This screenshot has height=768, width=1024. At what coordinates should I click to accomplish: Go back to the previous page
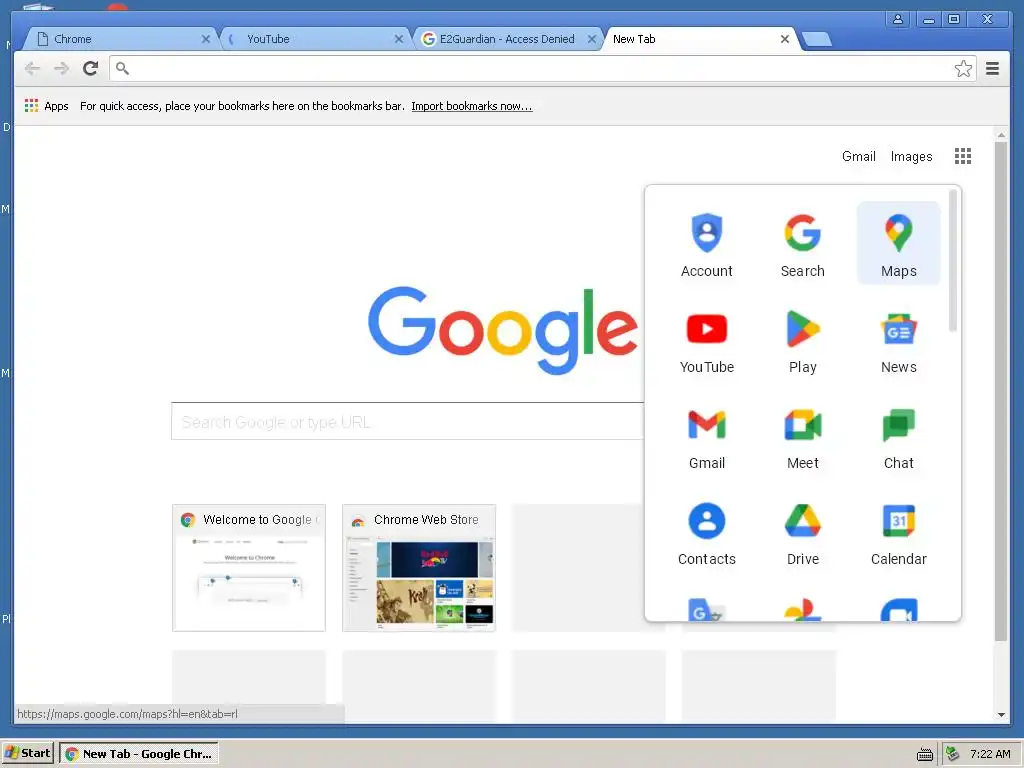[32, 68]
